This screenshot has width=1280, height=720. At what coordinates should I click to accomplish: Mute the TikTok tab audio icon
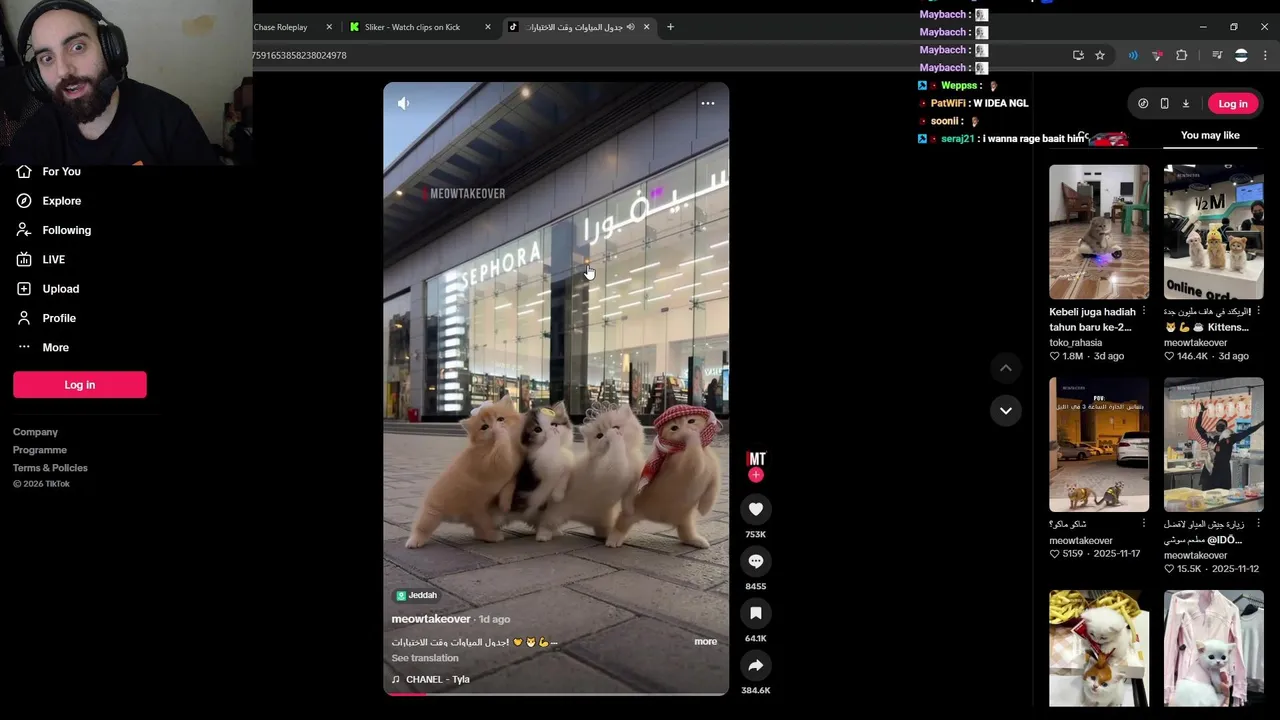(630, 27)
